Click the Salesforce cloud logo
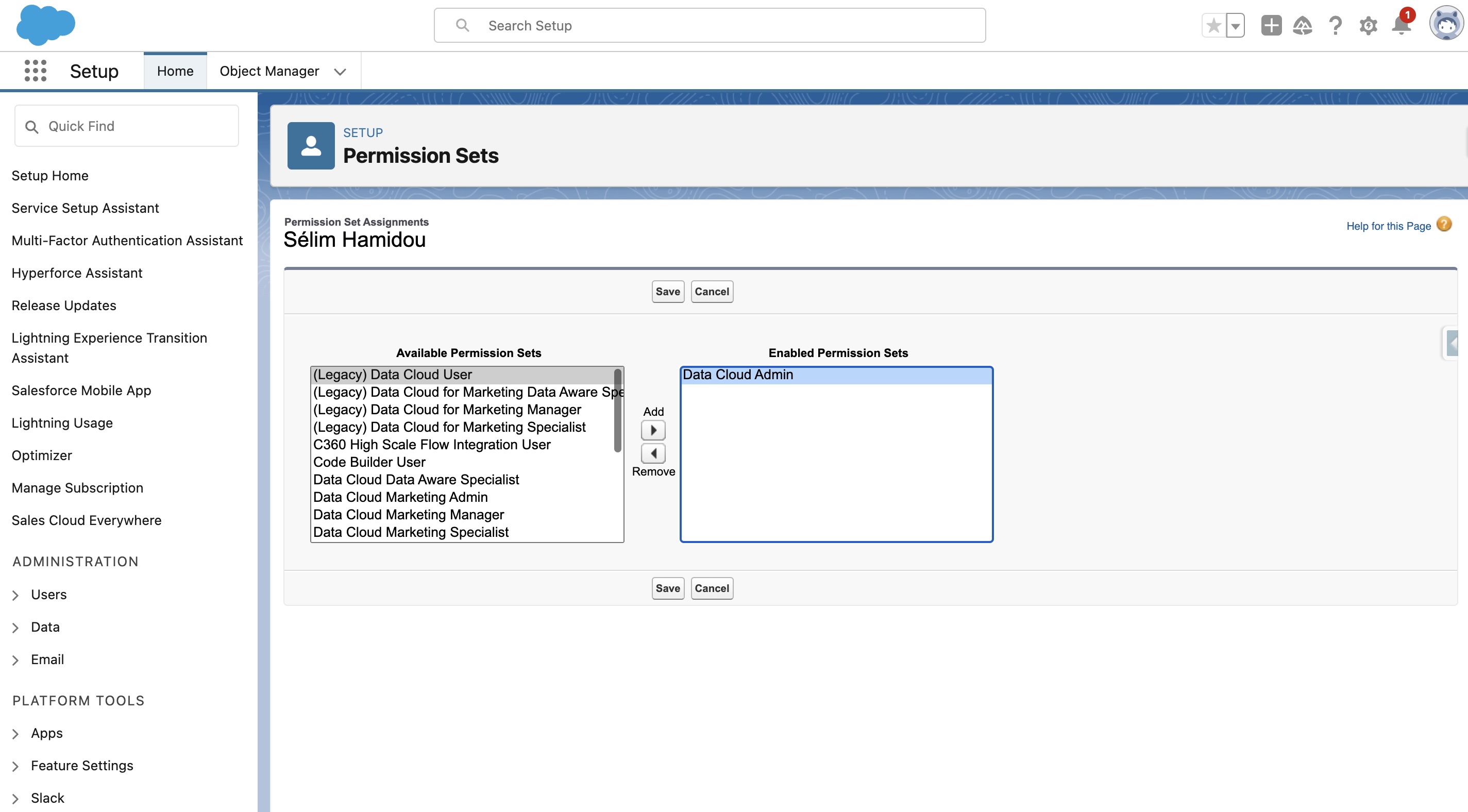Screen dimensions: 1468x812 pyautogui.click(x=45, y=25)
